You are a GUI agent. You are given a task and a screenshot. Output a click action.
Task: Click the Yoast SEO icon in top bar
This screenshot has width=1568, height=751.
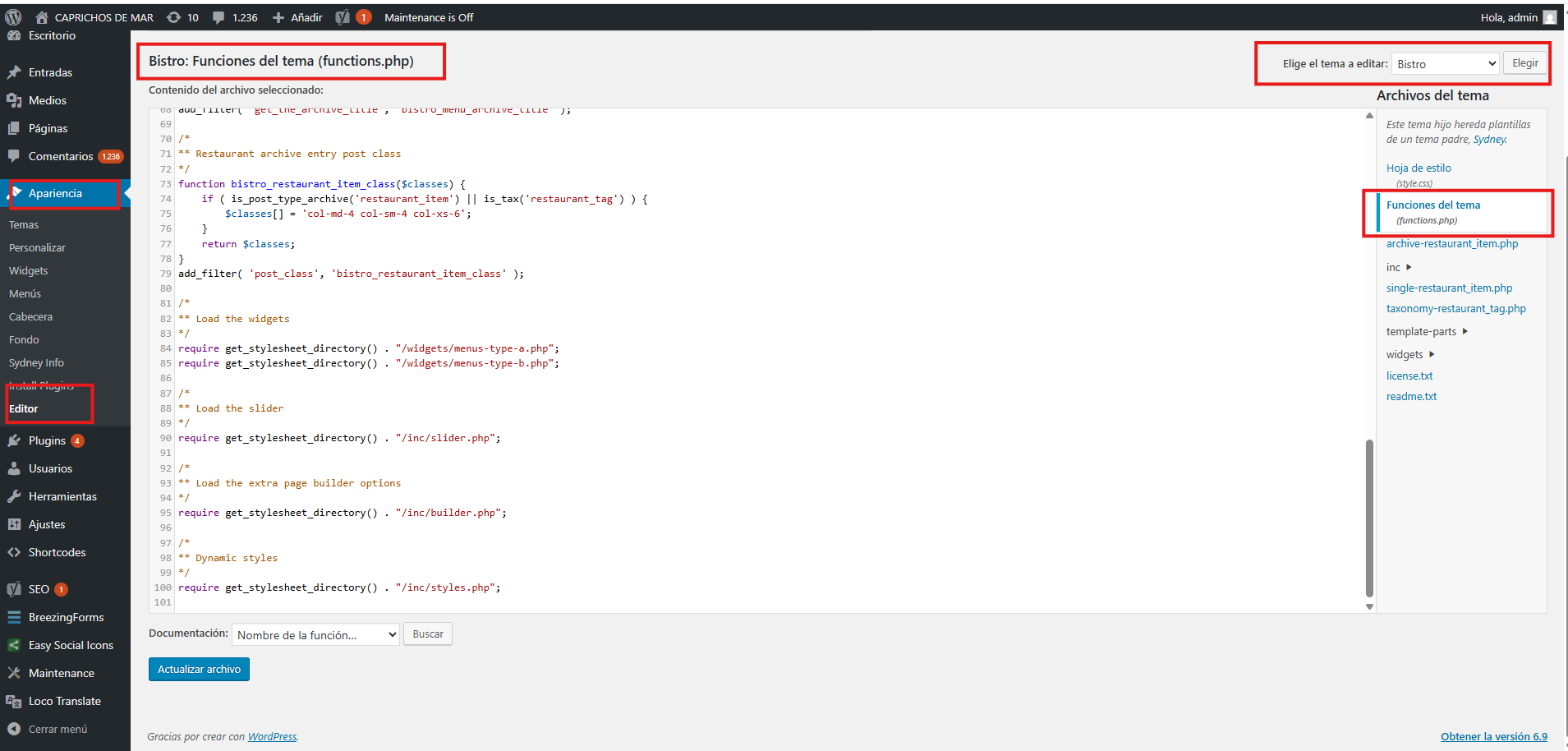(343, 17)
